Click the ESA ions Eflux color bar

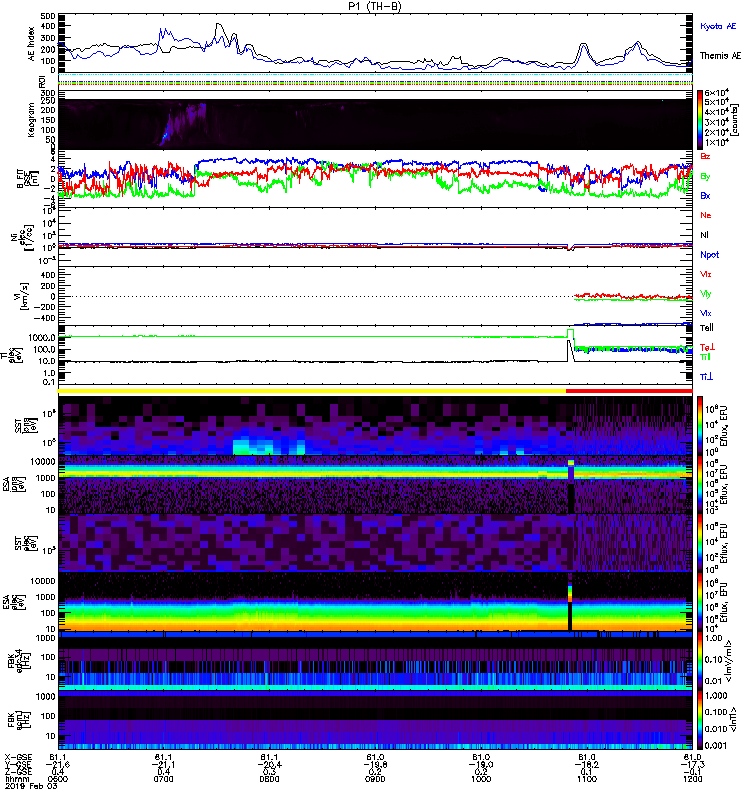pyautogui.click(x=700, y=484)
